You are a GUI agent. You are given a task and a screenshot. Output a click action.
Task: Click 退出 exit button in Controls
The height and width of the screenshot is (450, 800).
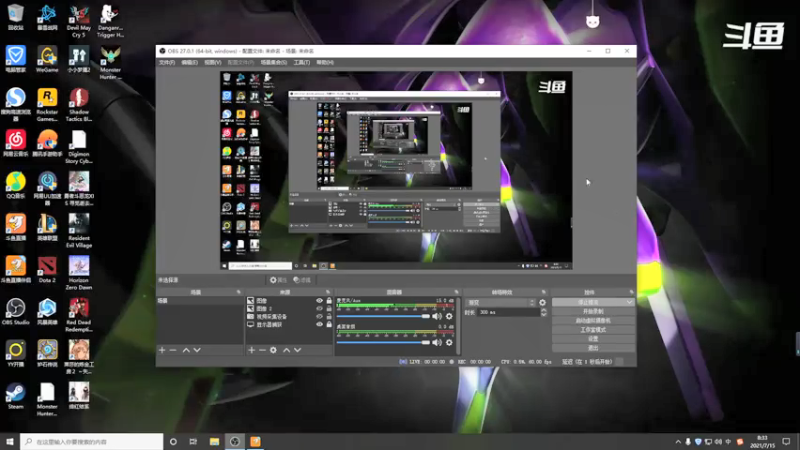tap(593, 348)
